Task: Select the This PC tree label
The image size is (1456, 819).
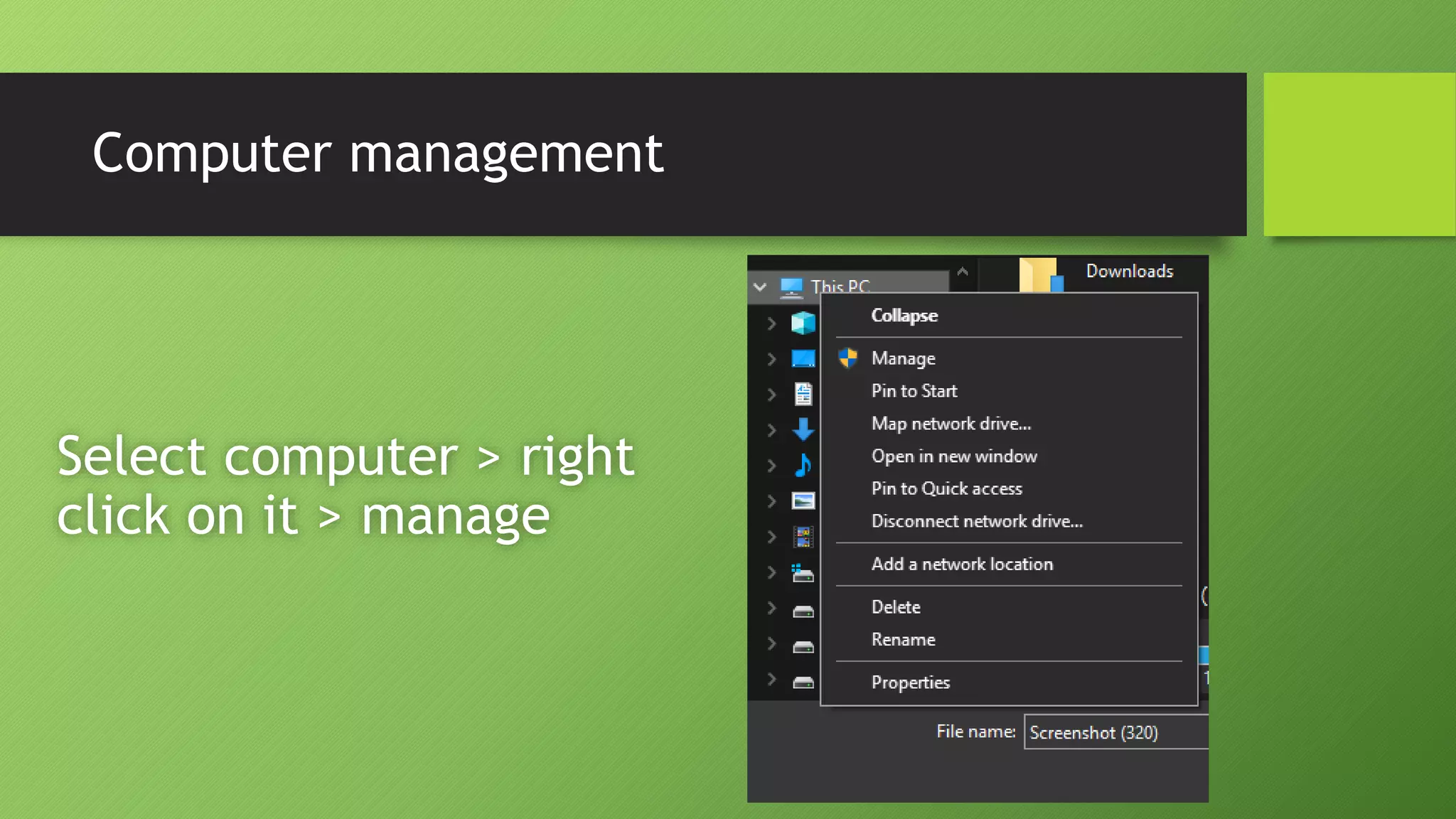Action: point(840,286)
